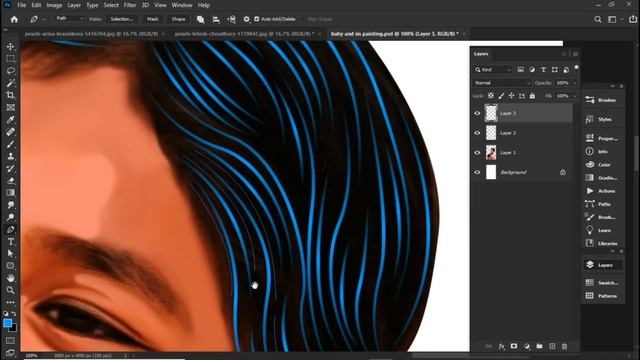Viewport: 640px width, 360px height.
Task: Select the Dodge tool
Action: (x=11, y=217)
